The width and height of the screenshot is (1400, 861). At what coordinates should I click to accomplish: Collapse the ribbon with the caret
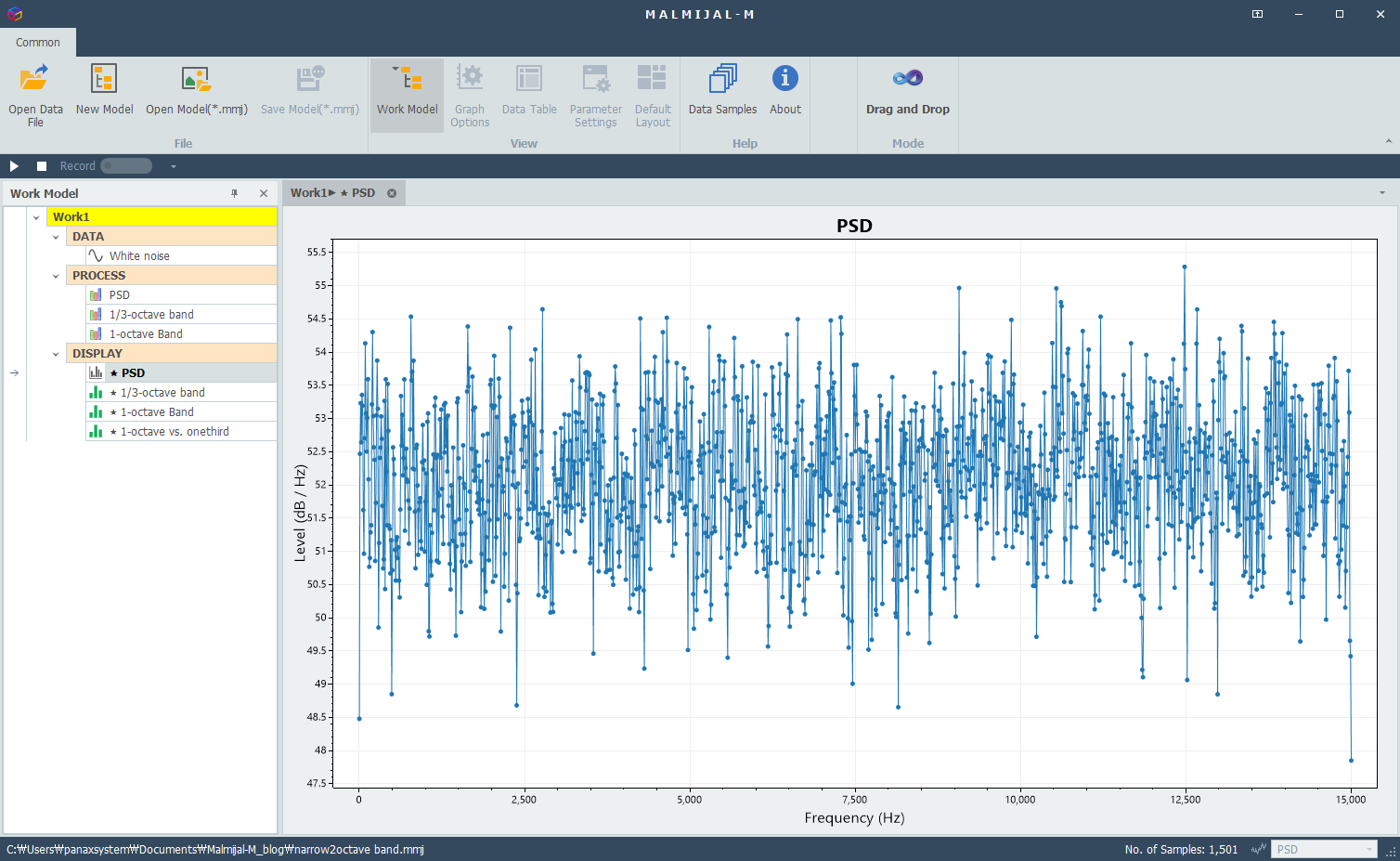(1389, 142)
